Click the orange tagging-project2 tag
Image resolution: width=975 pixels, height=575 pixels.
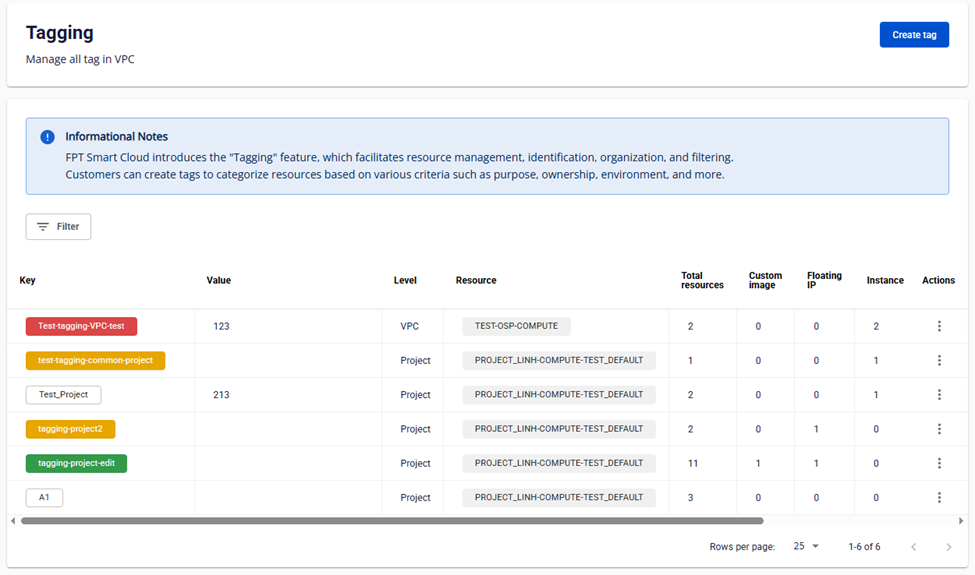tap(70, 429)
